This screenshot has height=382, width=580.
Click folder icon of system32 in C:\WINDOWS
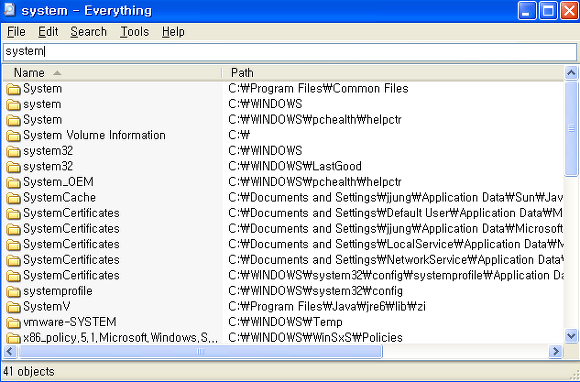click(13, 151)
